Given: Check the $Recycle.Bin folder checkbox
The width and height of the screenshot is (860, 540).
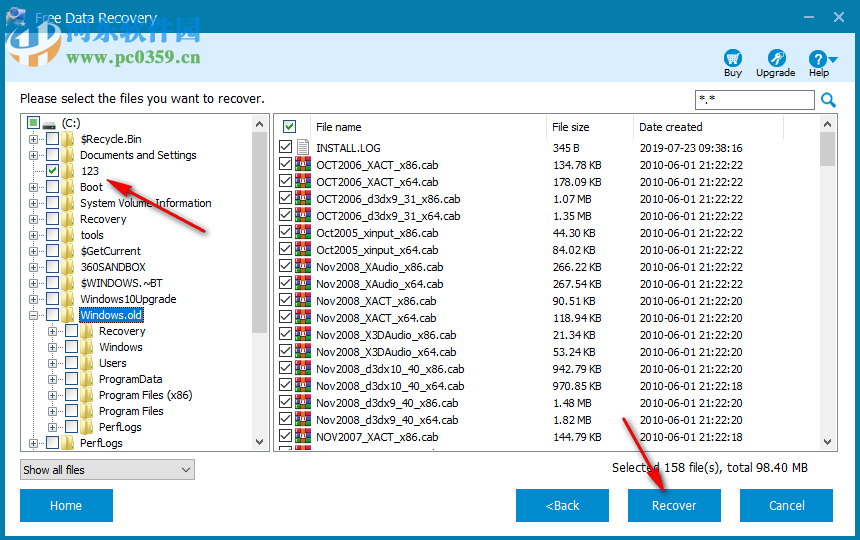Looking at the screenshot, I should pos(53,138).
